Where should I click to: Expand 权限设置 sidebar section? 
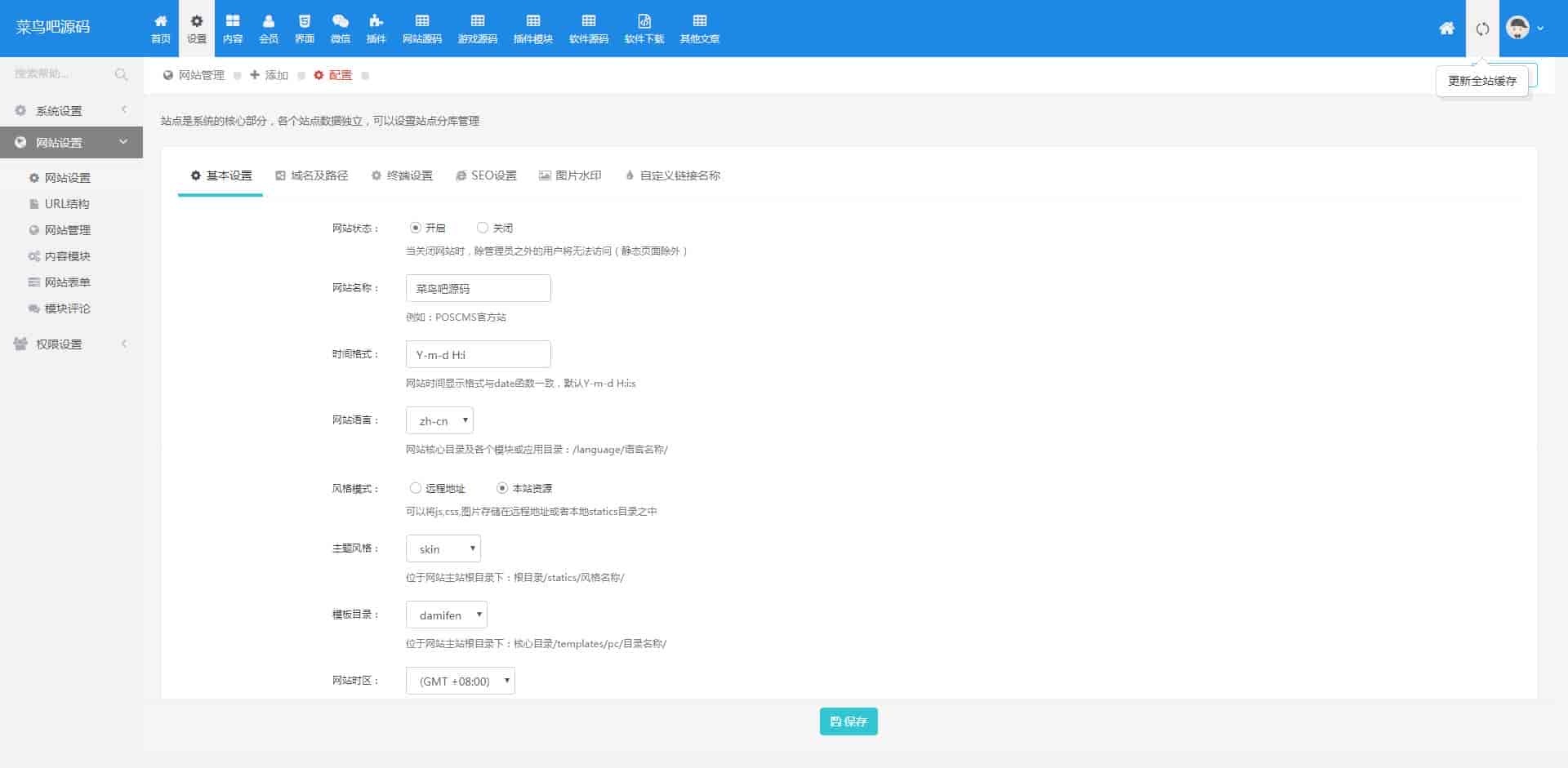[x=71, y=344]
